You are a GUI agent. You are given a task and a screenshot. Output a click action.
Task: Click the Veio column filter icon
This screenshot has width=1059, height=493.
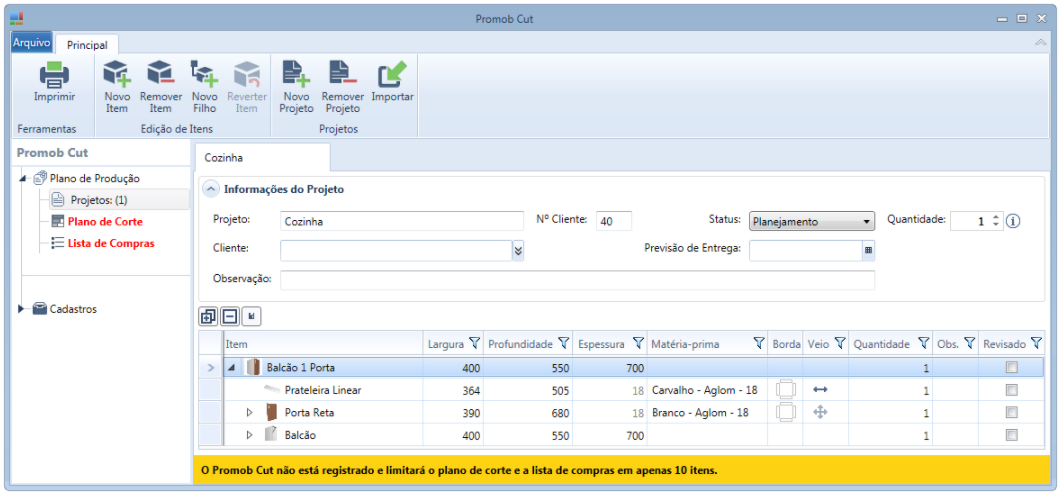(x=840, y=344)
